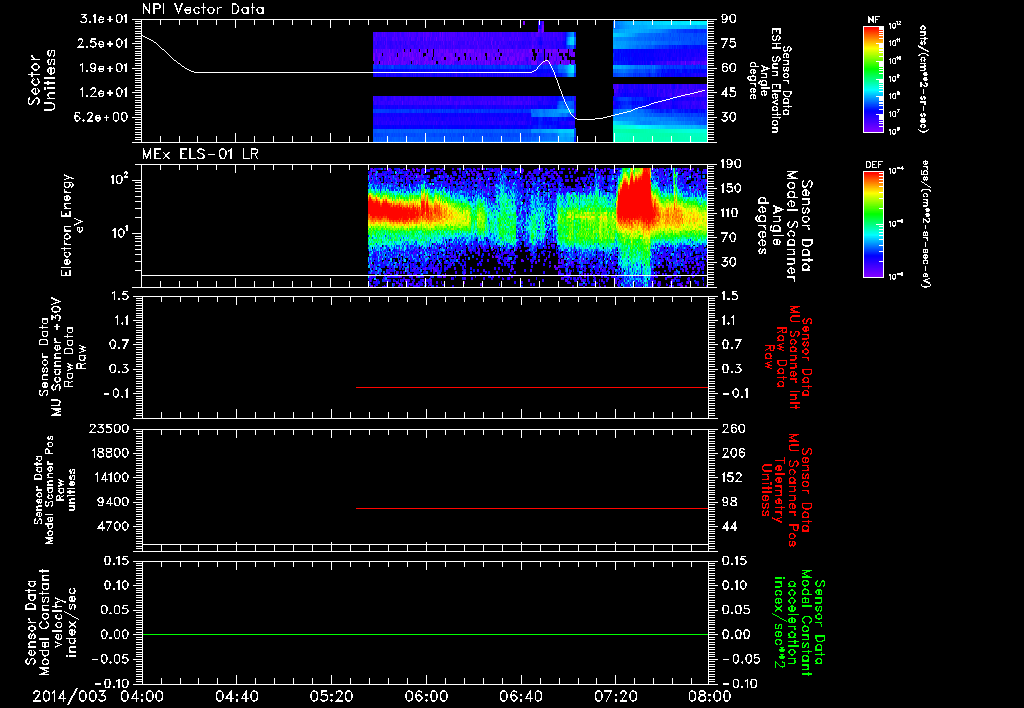Click the 06:40 time axis label

[520, 696]
